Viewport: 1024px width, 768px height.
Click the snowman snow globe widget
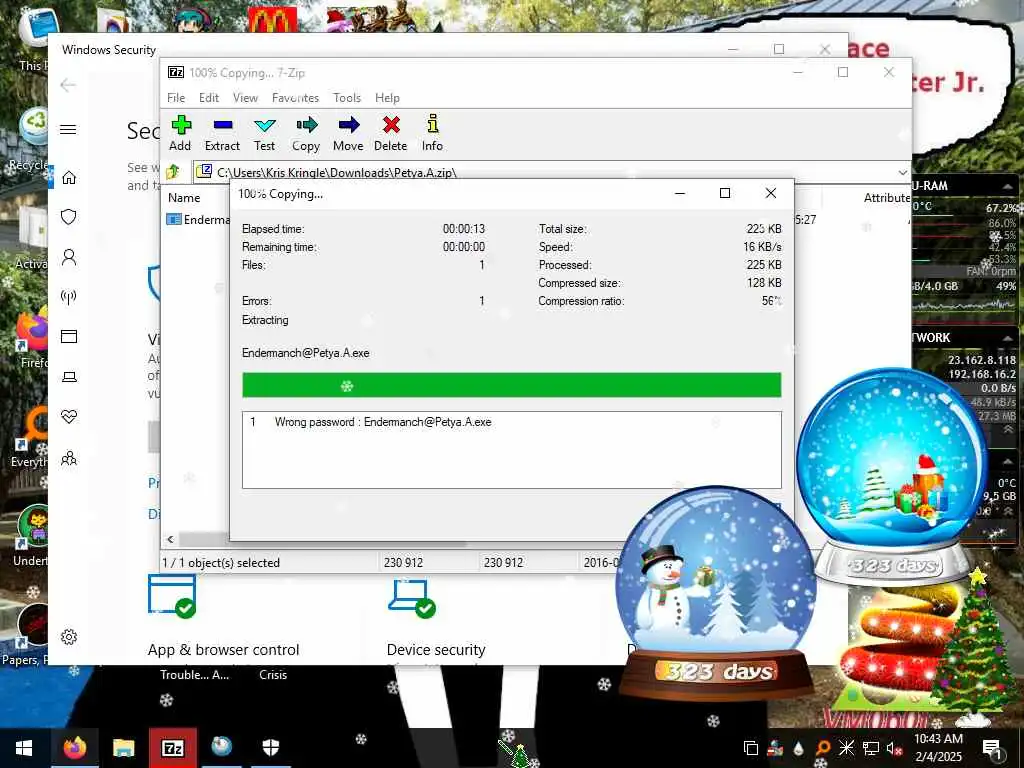pyautogui.click(x=716, y=591)
